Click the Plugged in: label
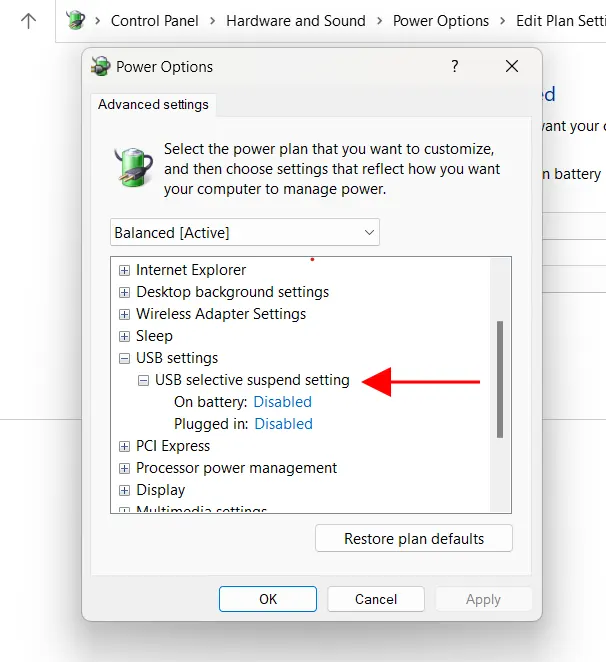Screen dimensions: 606x662 (211, 424)
